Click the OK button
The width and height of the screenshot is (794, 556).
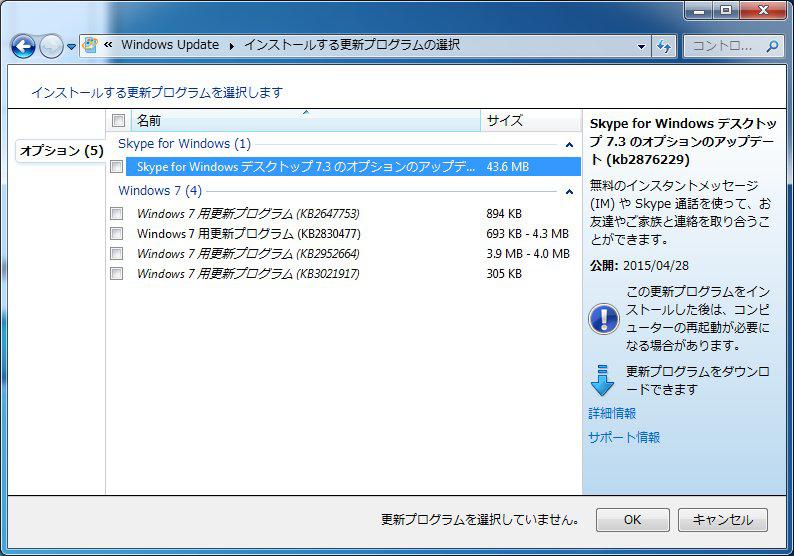(x=632, y=520)
